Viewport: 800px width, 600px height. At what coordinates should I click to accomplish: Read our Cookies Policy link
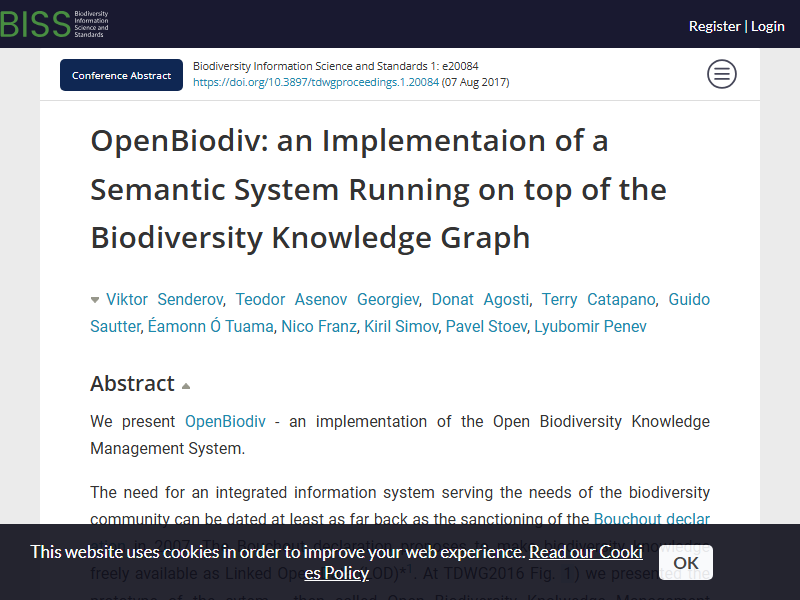(586, 552)
